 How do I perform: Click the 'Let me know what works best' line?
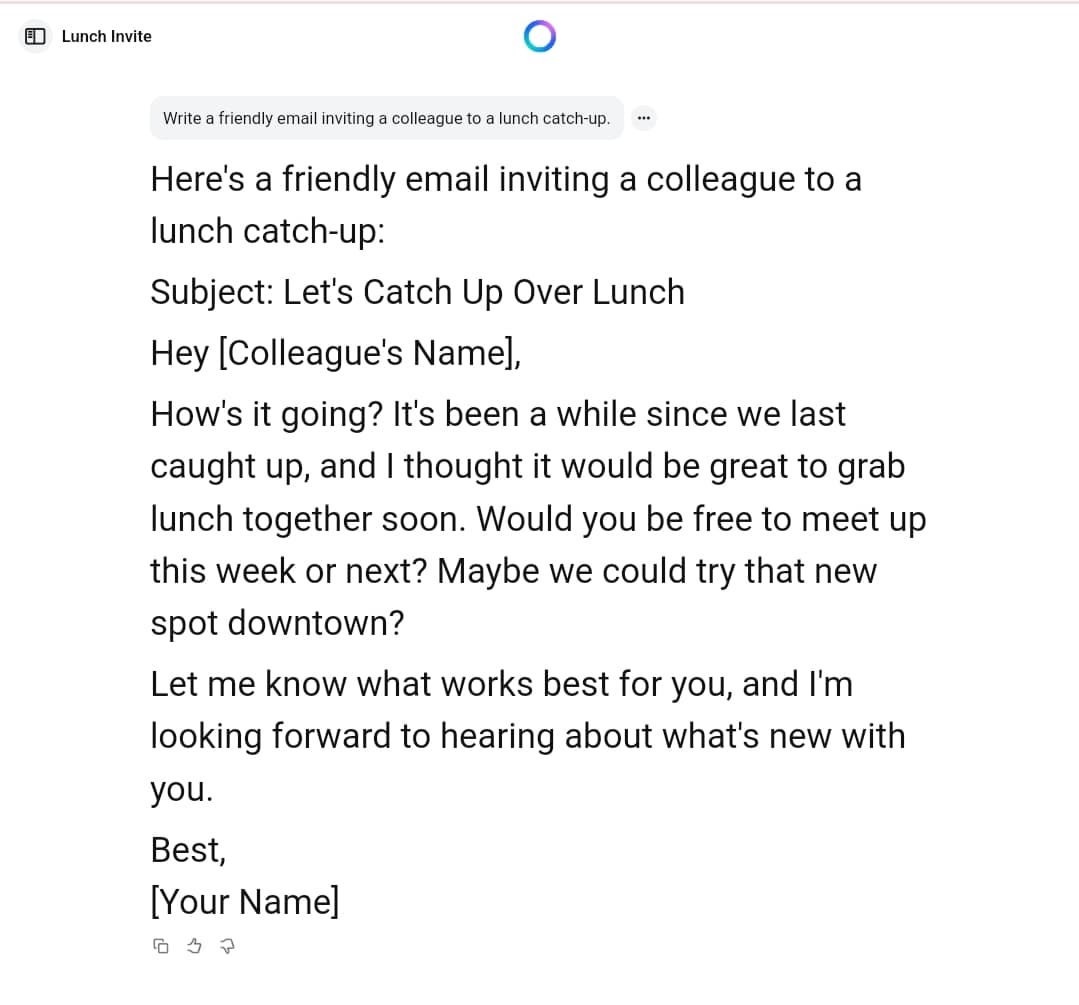click(x=500, y=684)
